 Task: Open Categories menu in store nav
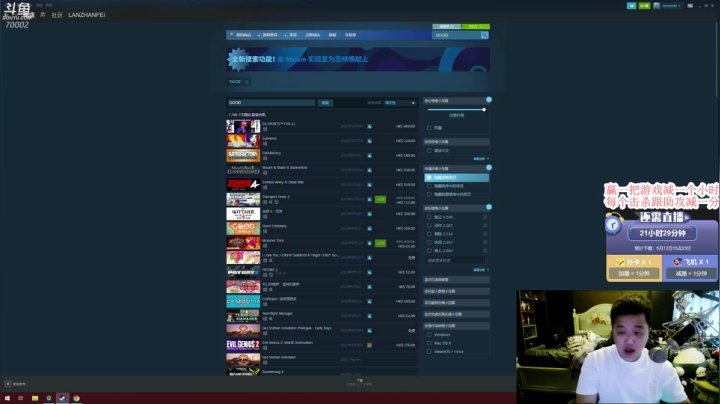[292, 35]
